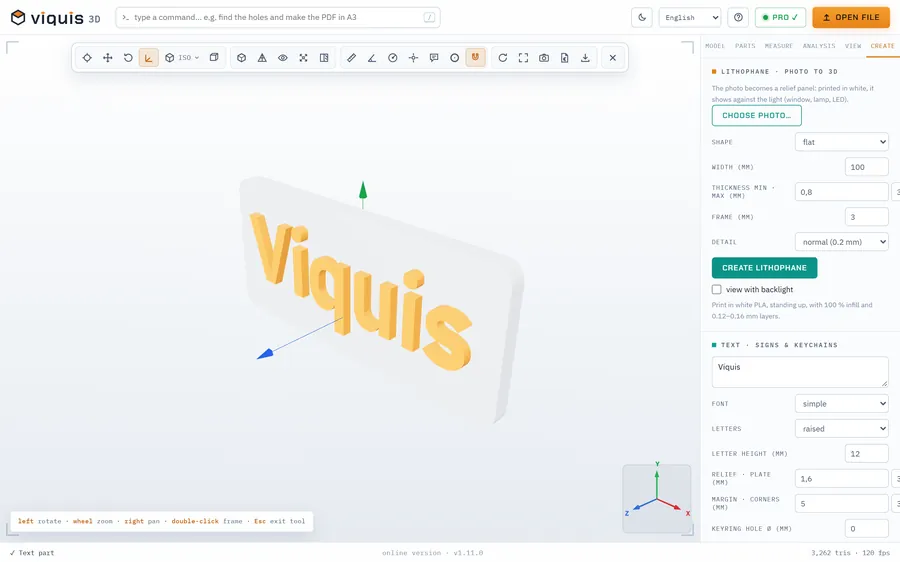
Task: Click the '3,262 tris · 120 fps' status
Action: (850, 553)
